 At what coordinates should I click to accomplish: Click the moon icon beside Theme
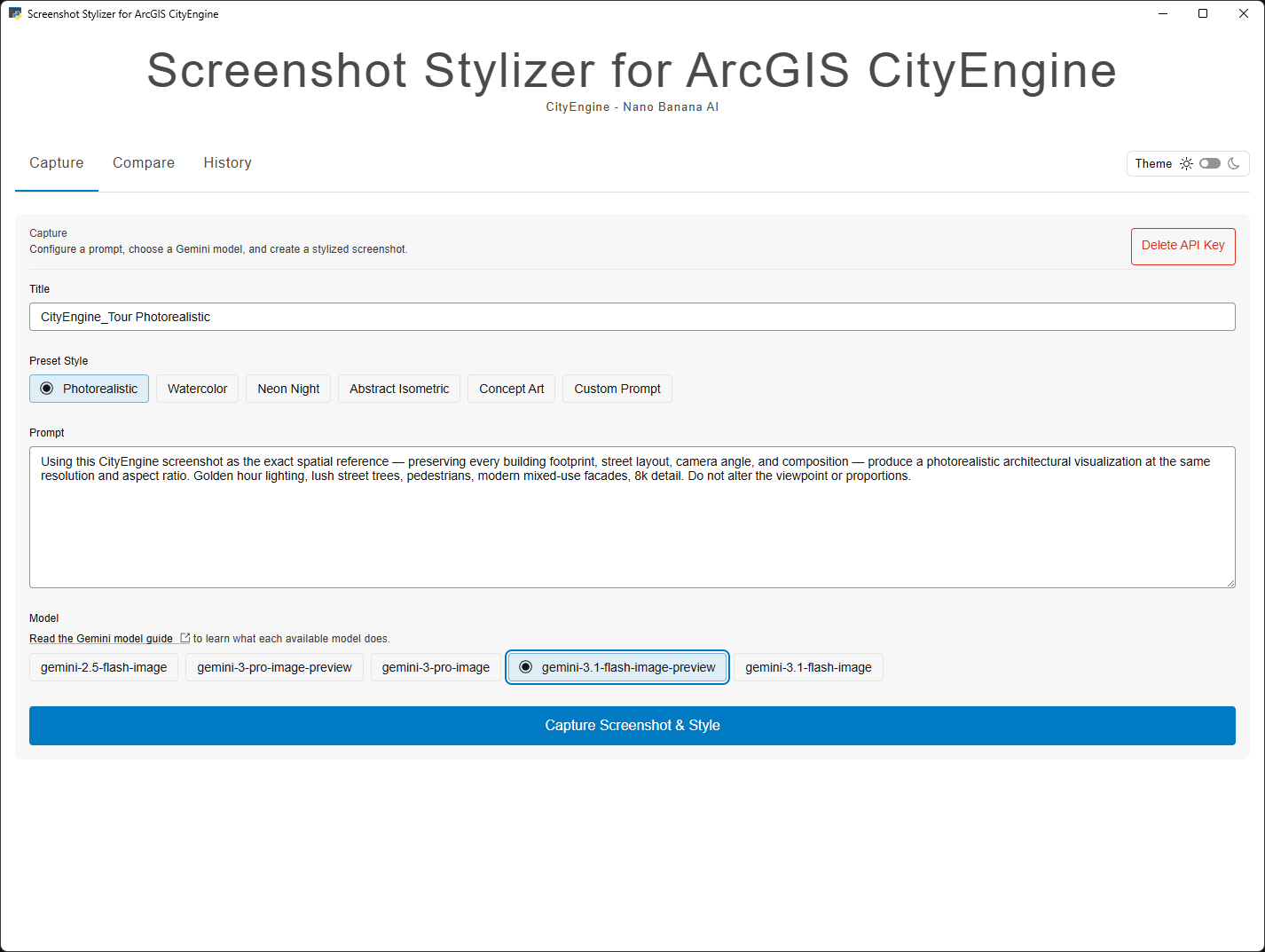1233,163
